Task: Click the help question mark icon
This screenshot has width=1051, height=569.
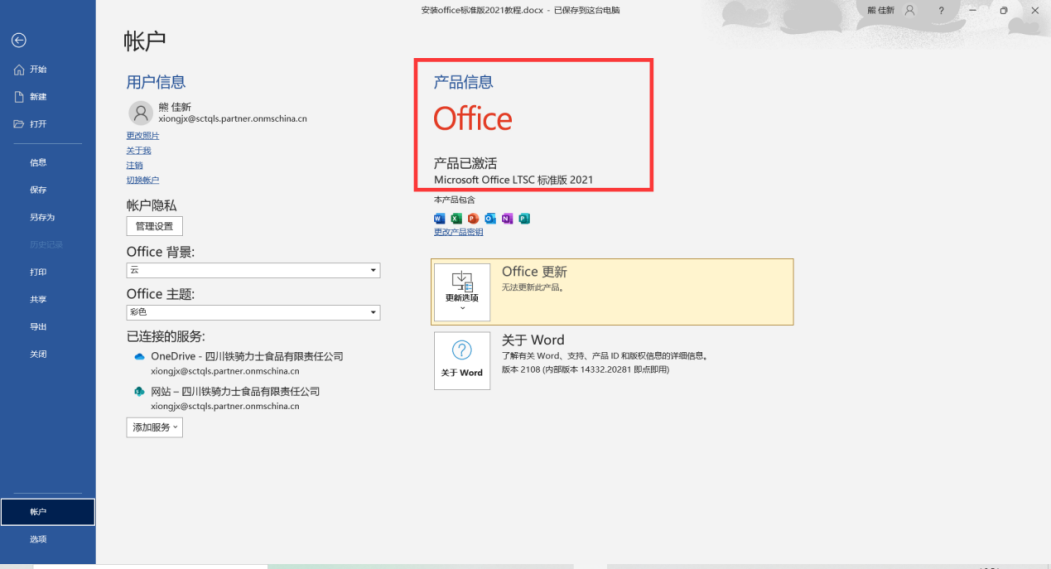Action: pyautogui.click(x=941, y=10)
